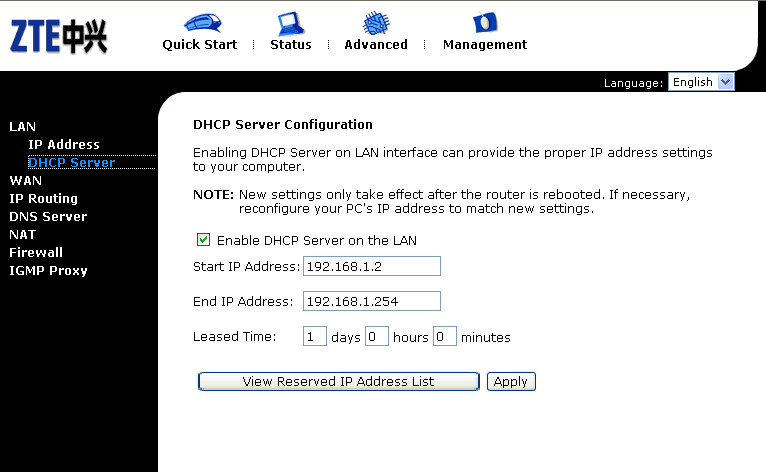Click the Management icon
766x472 pixels.
click(x=485, y=22)
